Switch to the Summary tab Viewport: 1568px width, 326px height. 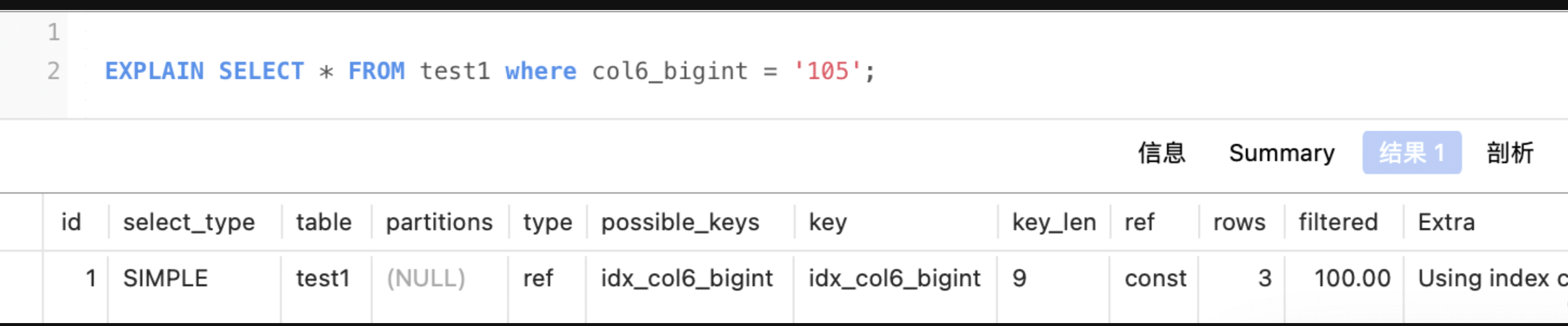coord(1281,152)
